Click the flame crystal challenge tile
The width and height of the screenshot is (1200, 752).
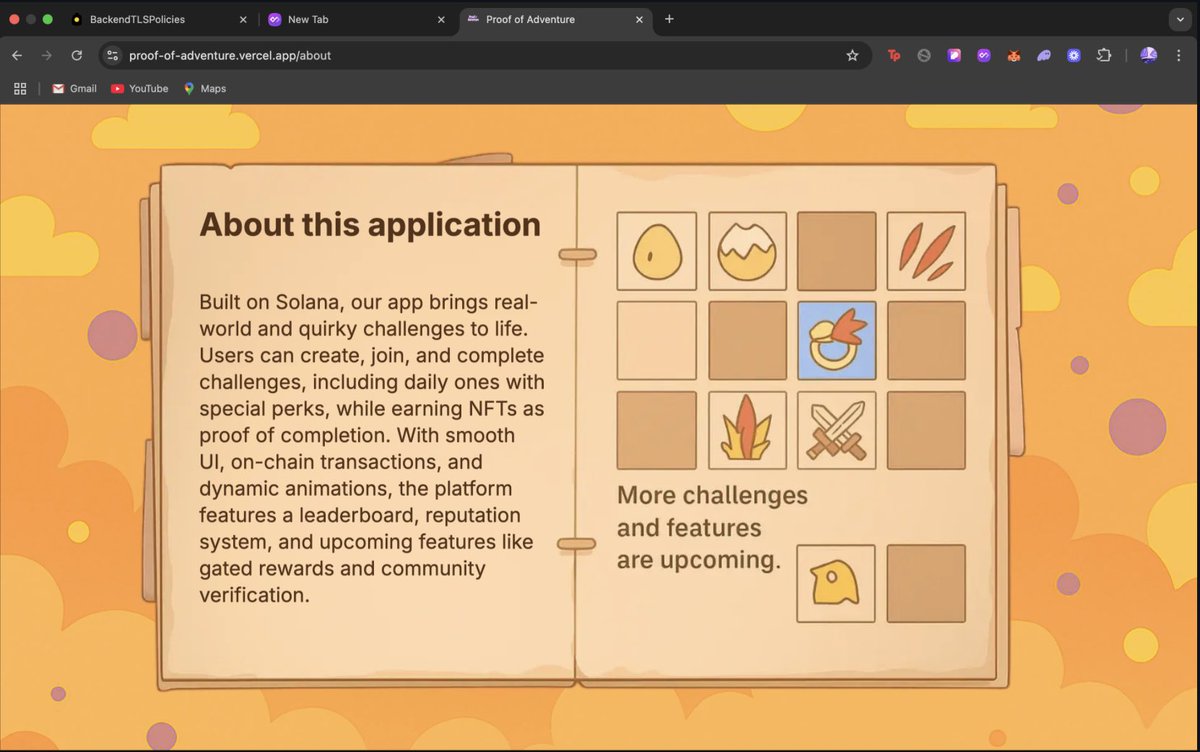[747, 430]
